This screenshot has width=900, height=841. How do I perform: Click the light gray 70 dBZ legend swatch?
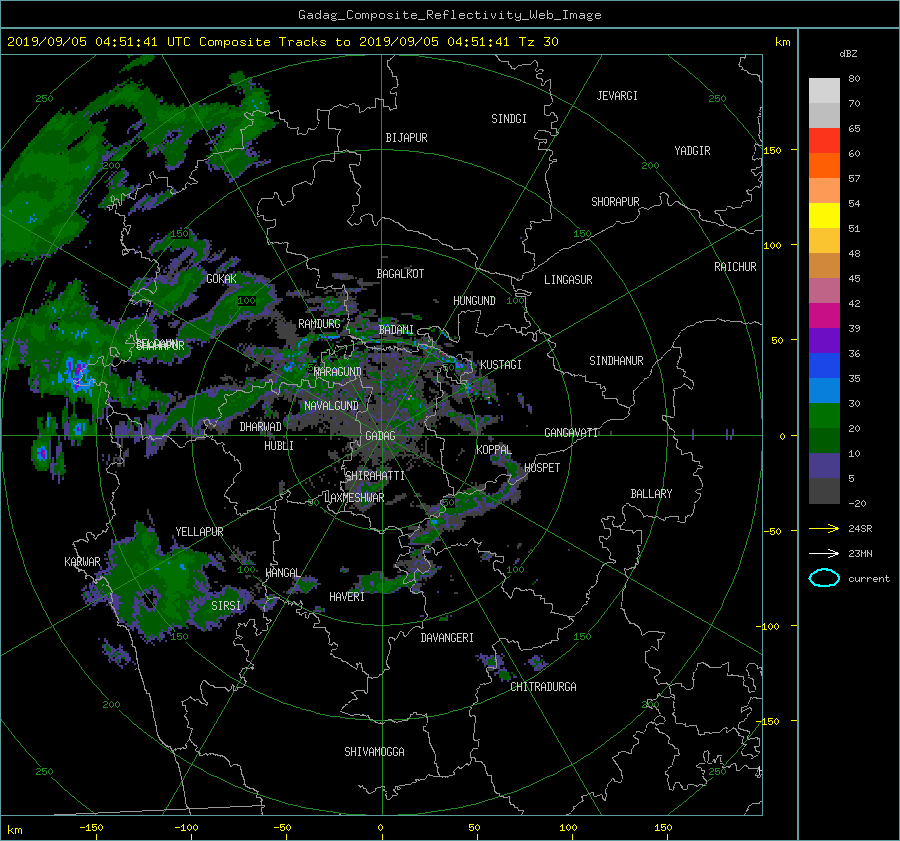pyautogui.click(x=824, y=91)
